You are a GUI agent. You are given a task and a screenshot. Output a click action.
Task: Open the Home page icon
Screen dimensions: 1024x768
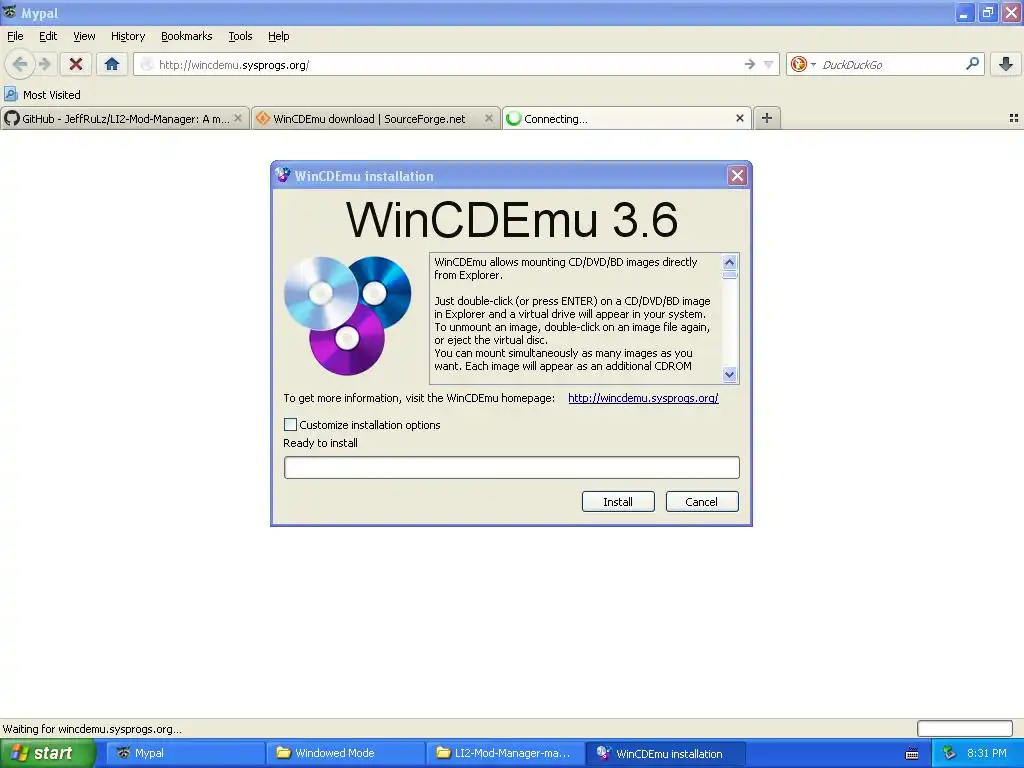coord(112,64)
